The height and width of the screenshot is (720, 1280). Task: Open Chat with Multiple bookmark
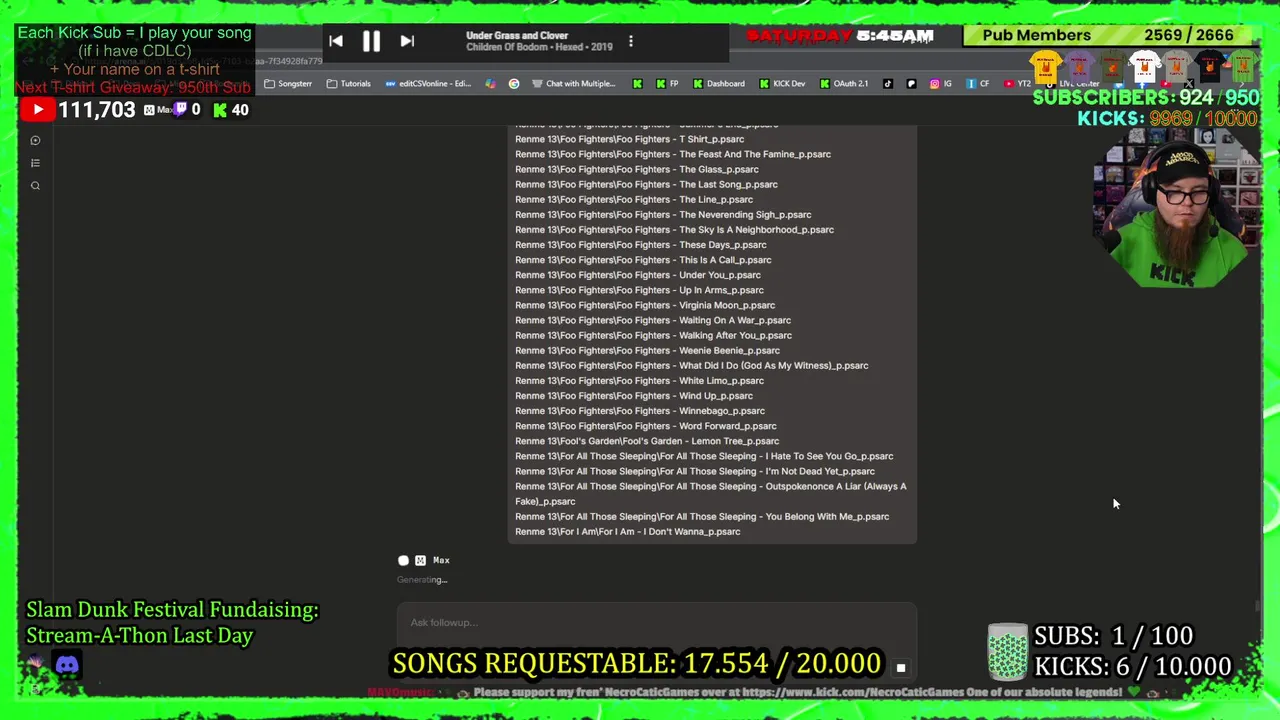573,84
